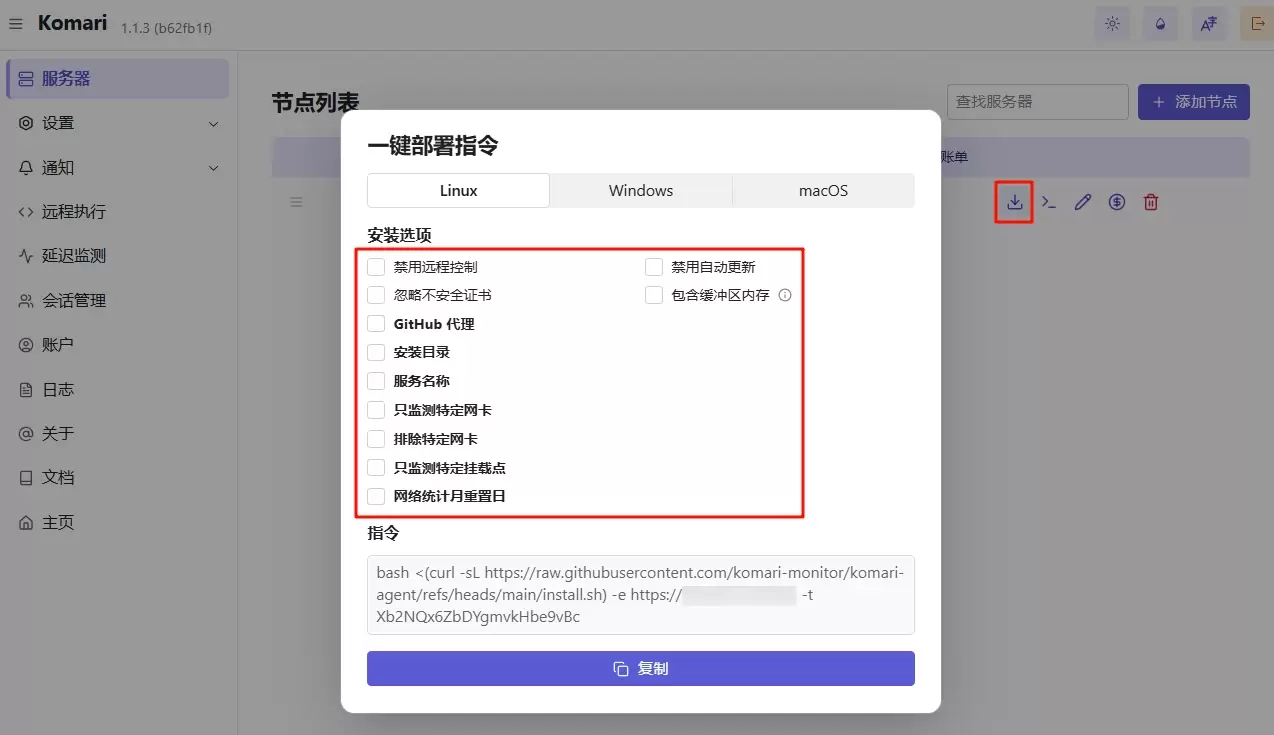Enable the 只监测特定网卡 checkbox
The image size is (1274, 735).
click(376, 410)
